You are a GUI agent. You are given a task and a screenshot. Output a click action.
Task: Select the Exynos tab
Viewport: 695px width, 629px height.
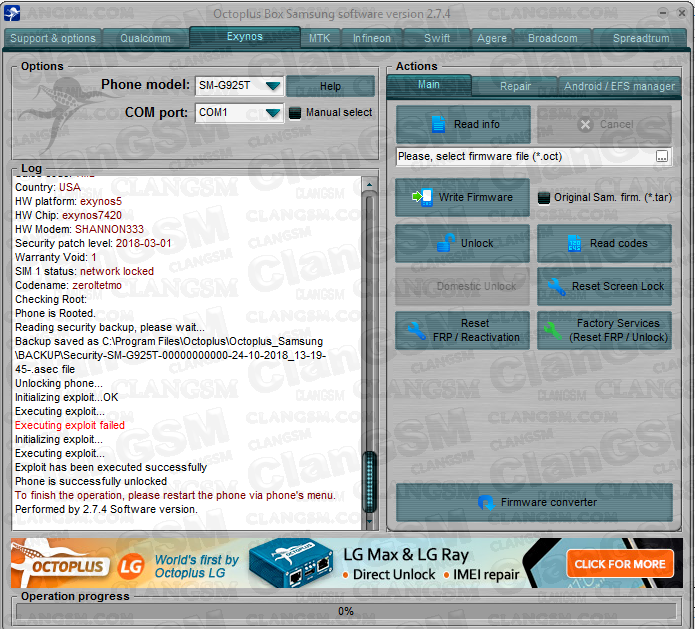click(x=245, y=36)
